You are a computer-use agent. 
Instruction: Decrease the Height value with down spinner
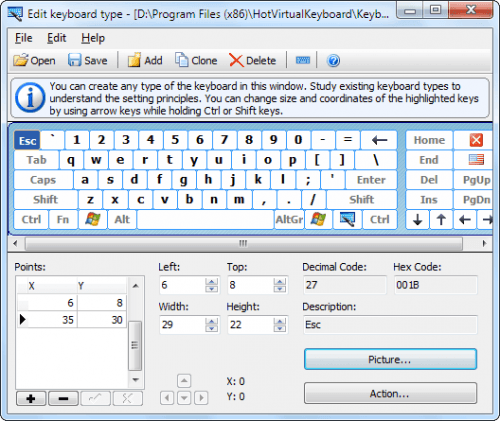pos(279,328)
